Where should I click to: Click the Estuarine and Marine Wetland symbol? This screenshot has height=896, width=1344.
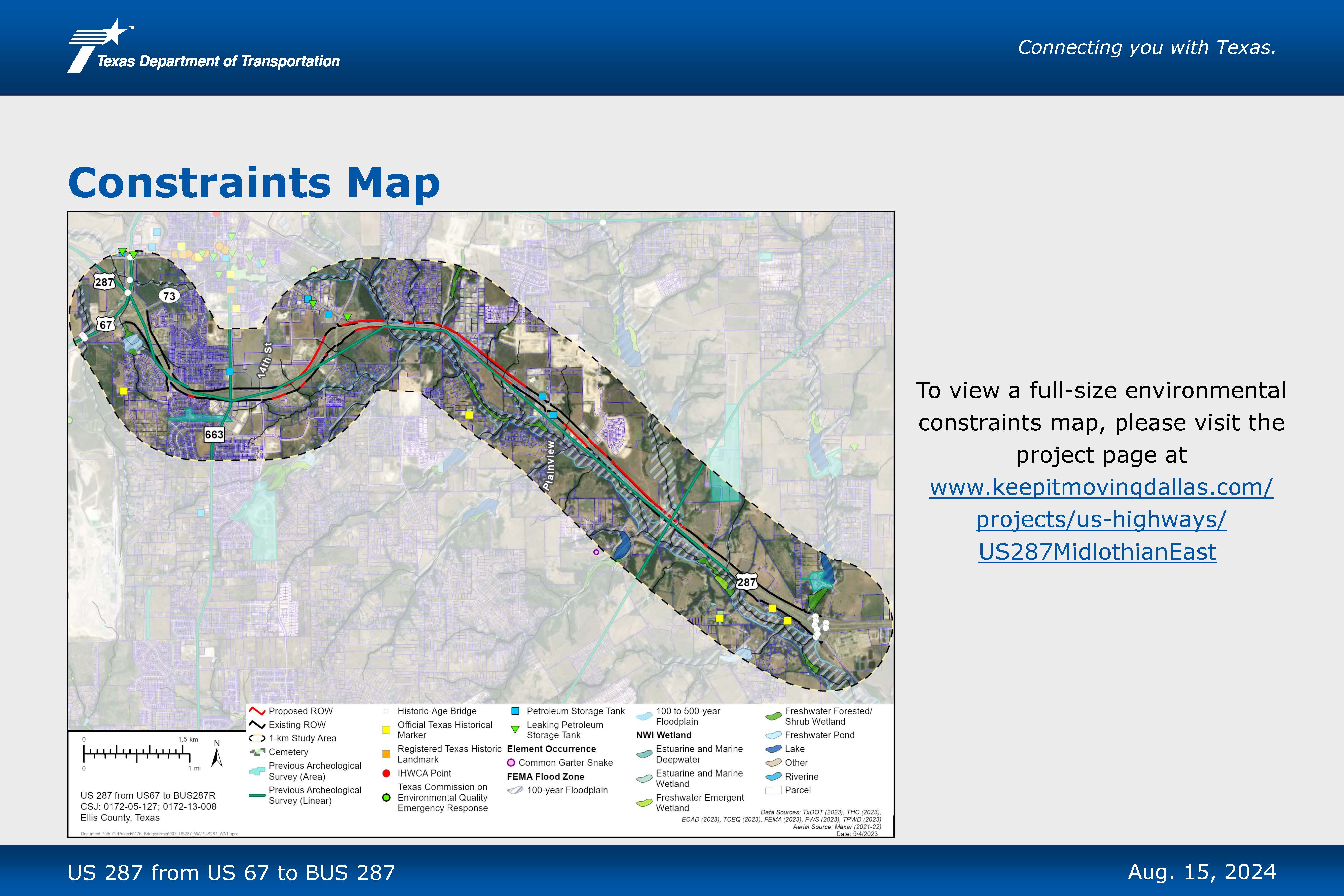(x=644, y=778)
